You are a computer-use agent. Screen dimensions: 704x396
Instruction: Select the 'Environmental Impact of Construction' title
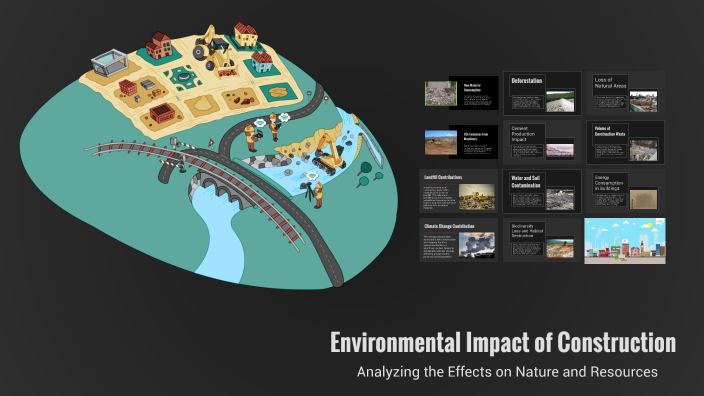[503, 343]
